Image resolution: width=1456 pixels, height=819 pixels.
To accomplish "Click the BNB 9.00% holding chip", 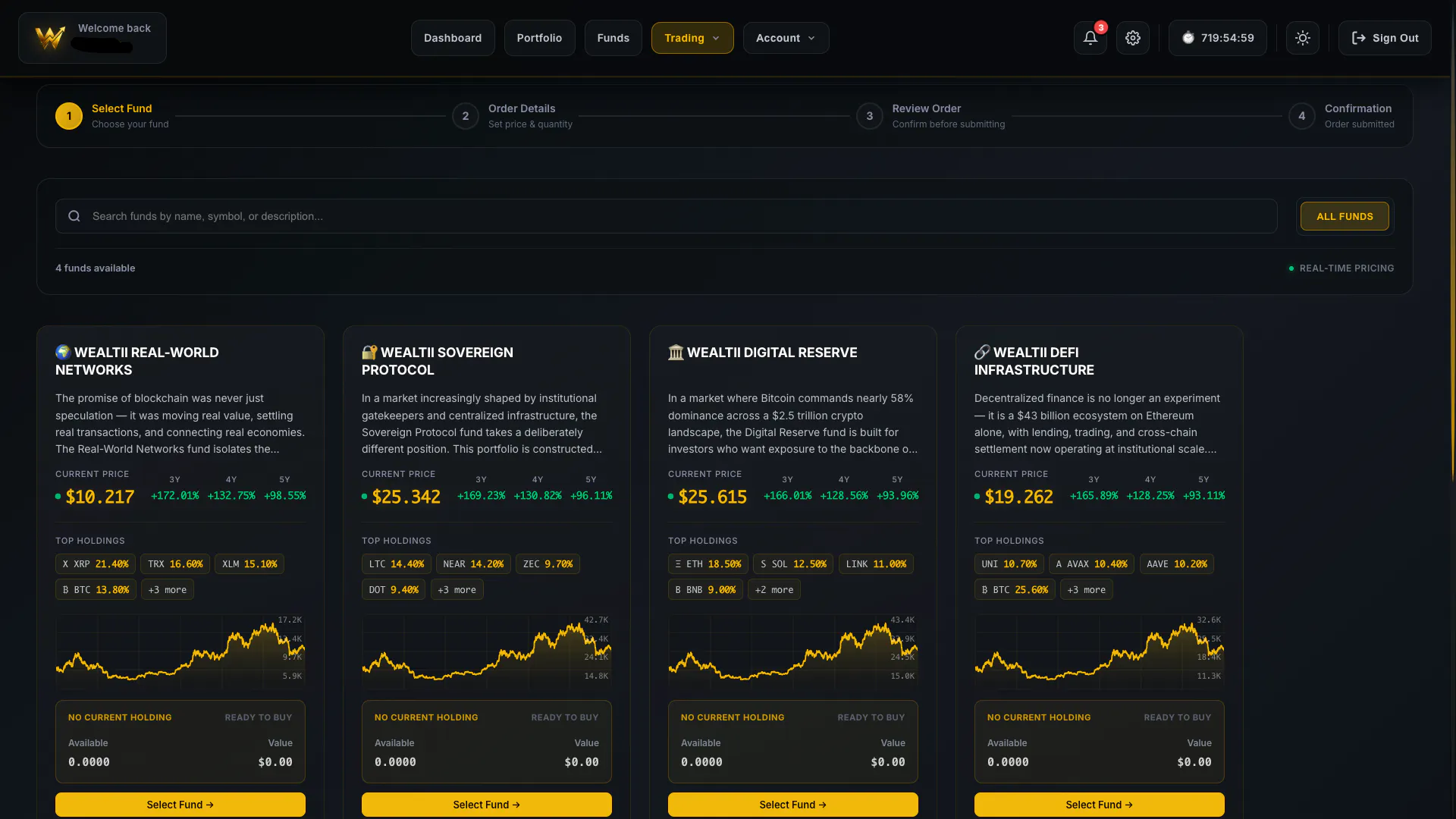I will coord(705,589).
